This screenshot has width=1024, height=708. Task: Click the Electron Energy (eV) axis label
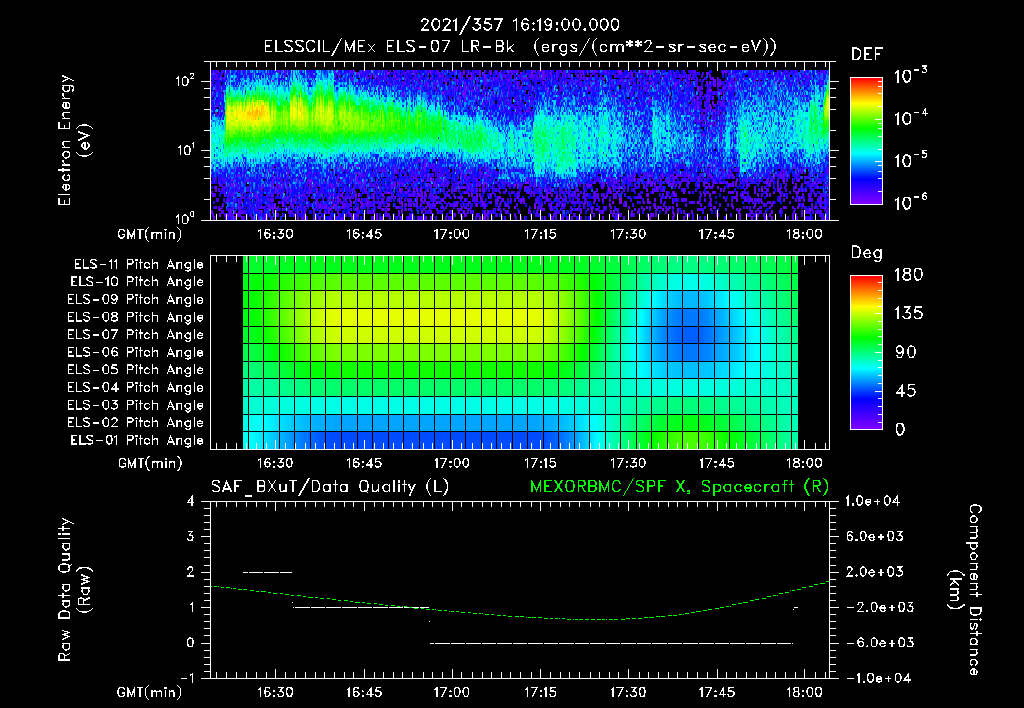coord(74,140)
